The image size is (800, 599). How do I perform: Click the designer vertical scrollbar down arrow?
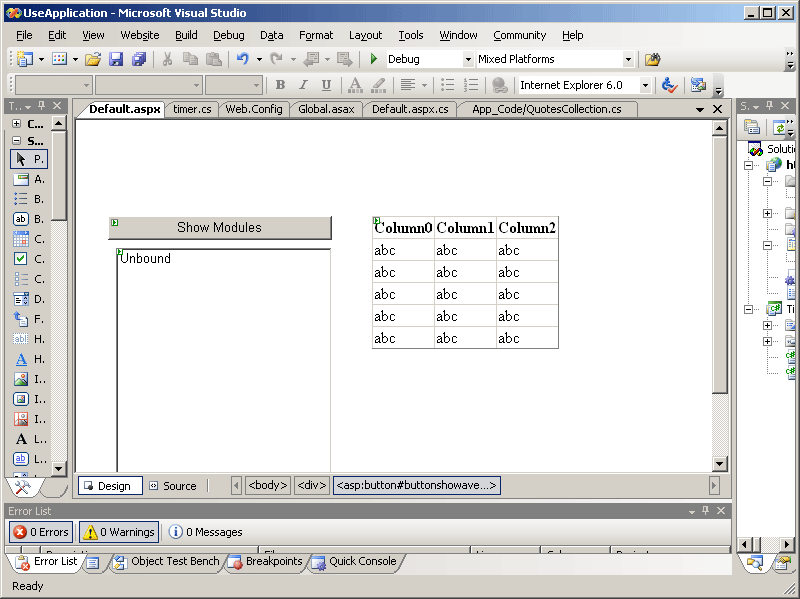pyautogui.click(x=719, y=463)
